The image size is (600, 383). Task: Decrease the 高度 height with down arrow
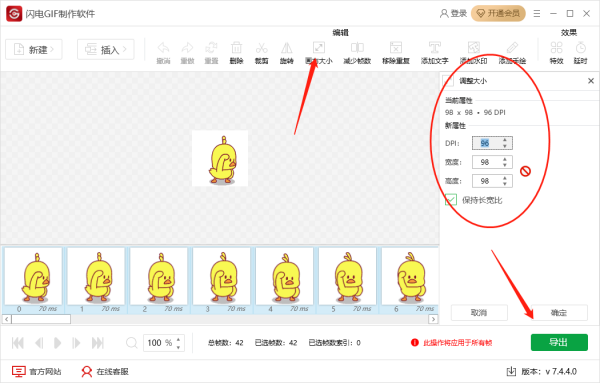click(x=505, y=184)
